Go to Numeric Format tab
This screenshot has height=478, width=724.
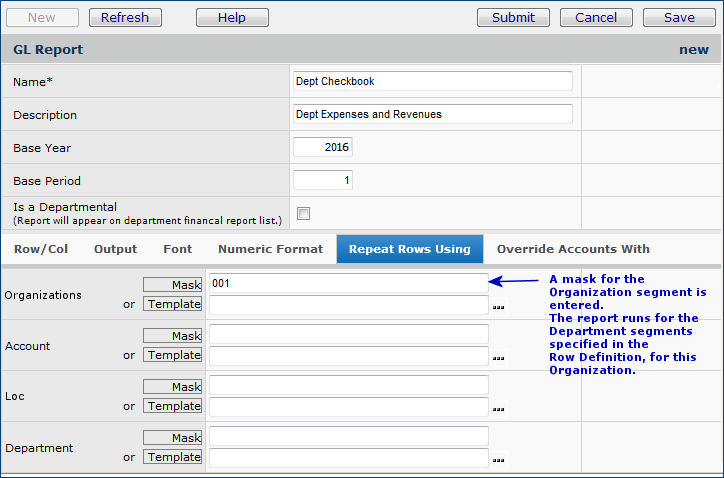(270, 249)
